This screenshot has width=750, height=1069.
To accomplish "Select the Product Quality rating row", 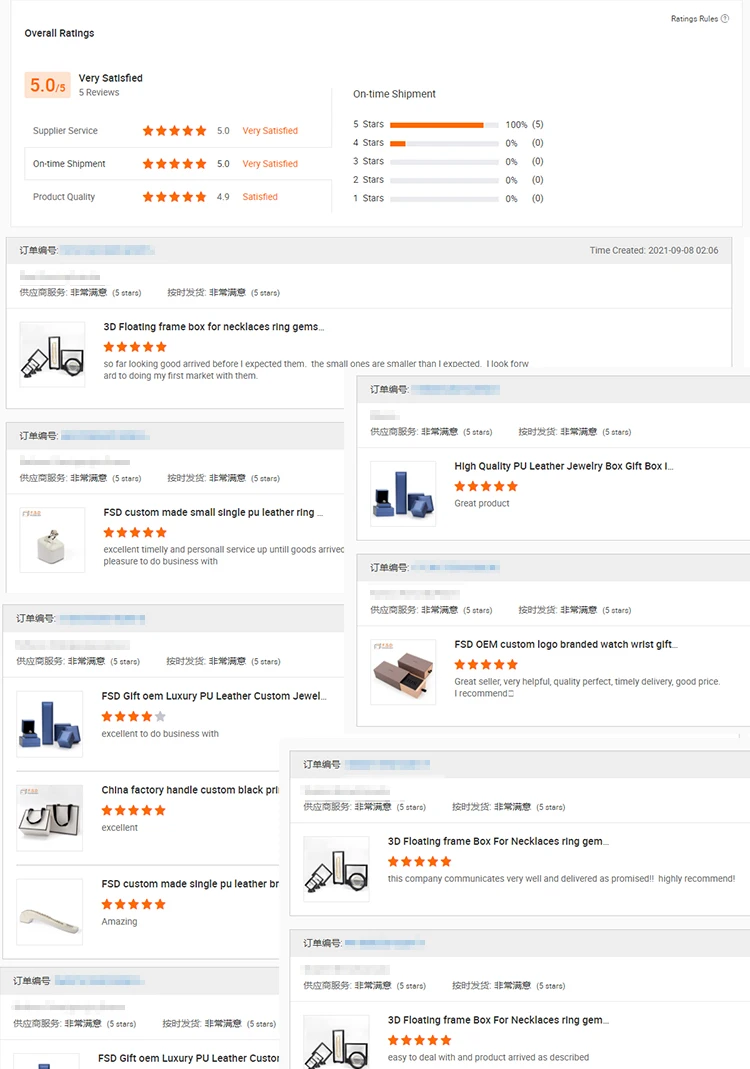I will [177, 196].
